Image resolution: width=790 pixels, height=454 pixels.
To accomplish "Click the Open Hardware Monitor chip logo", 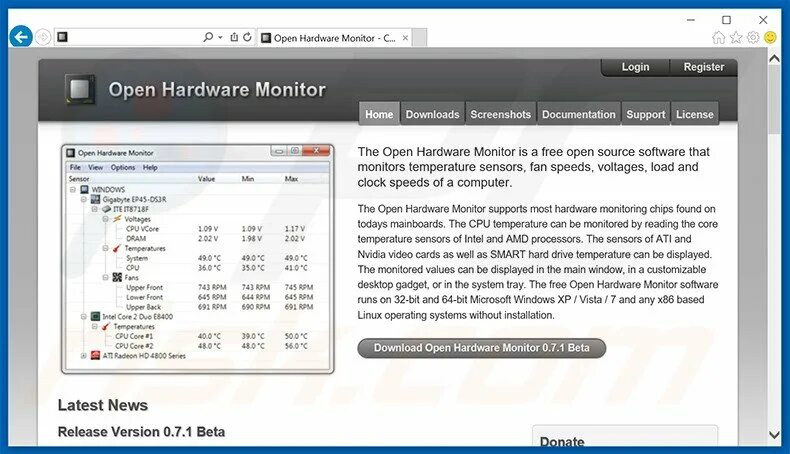I will [x=81, y=90].
